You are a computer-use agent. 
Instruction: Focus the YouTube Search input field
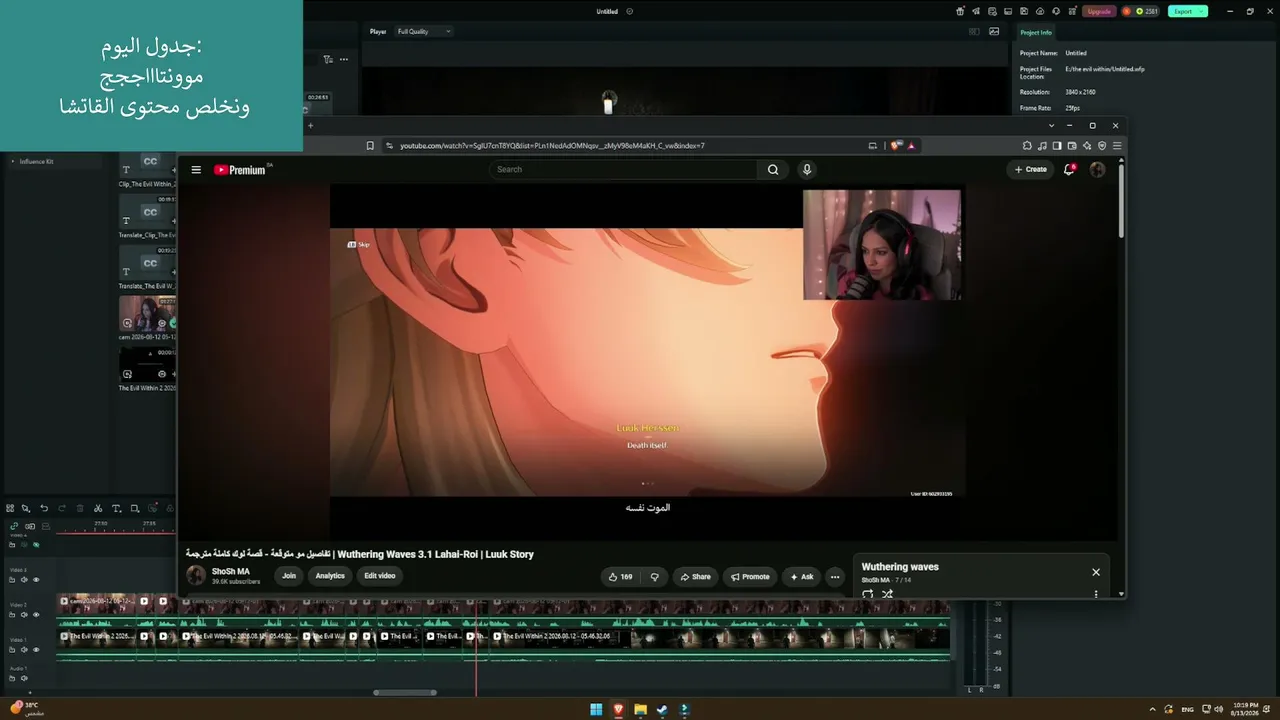625,170
